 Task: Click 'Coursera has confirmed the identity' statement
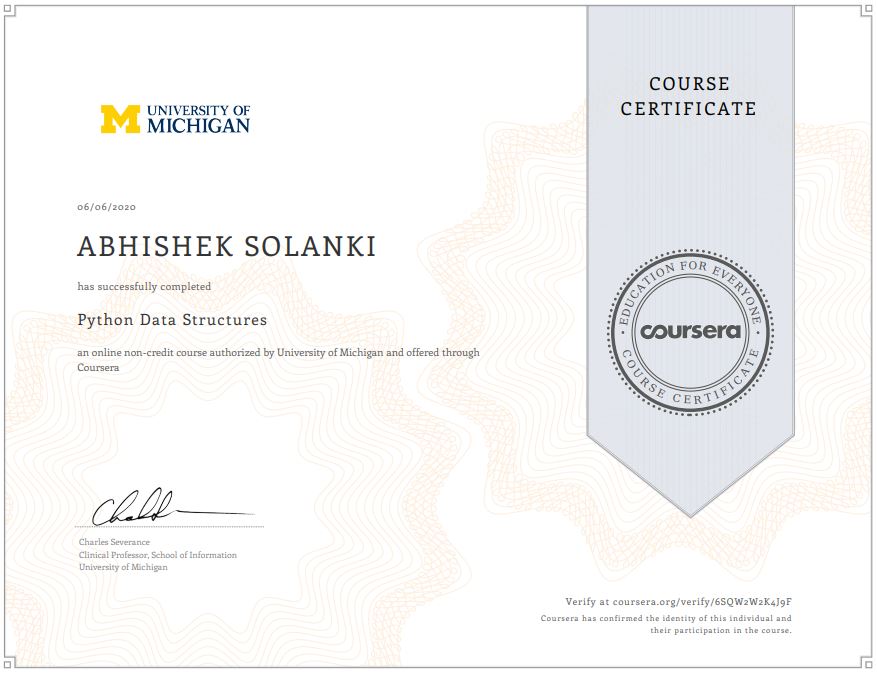(x=666, y=624)
